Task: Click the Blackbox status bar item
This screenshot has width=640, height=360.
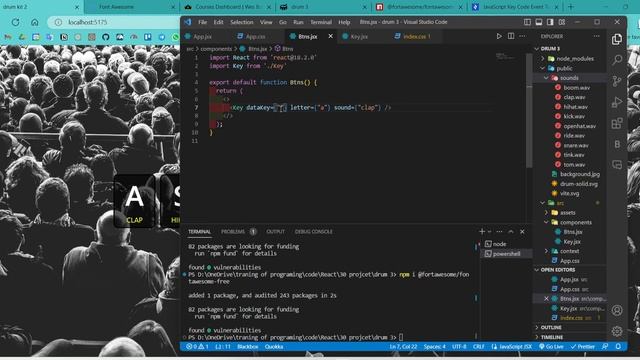Action: point(247,347)
